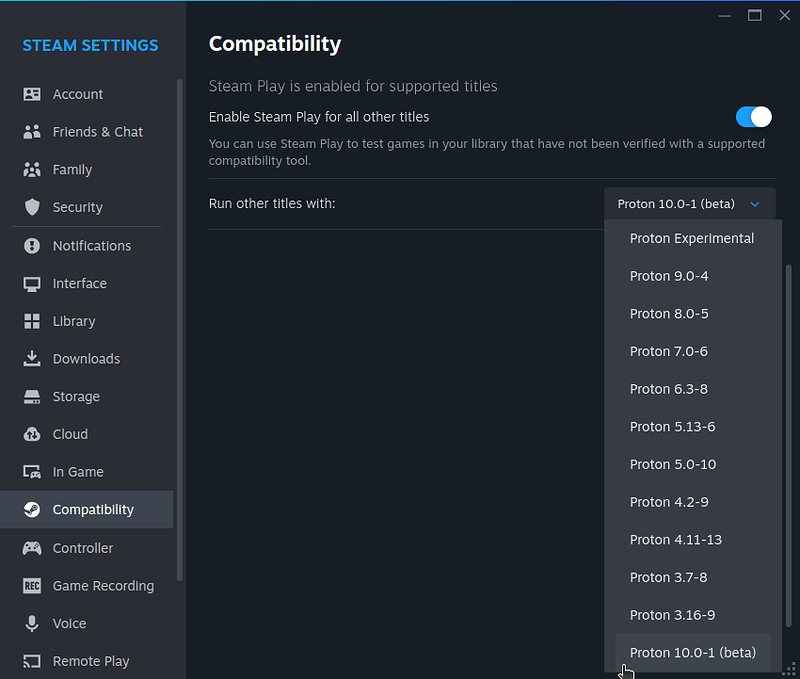
Task: Switch to Security settings
Action: point(87,207)
